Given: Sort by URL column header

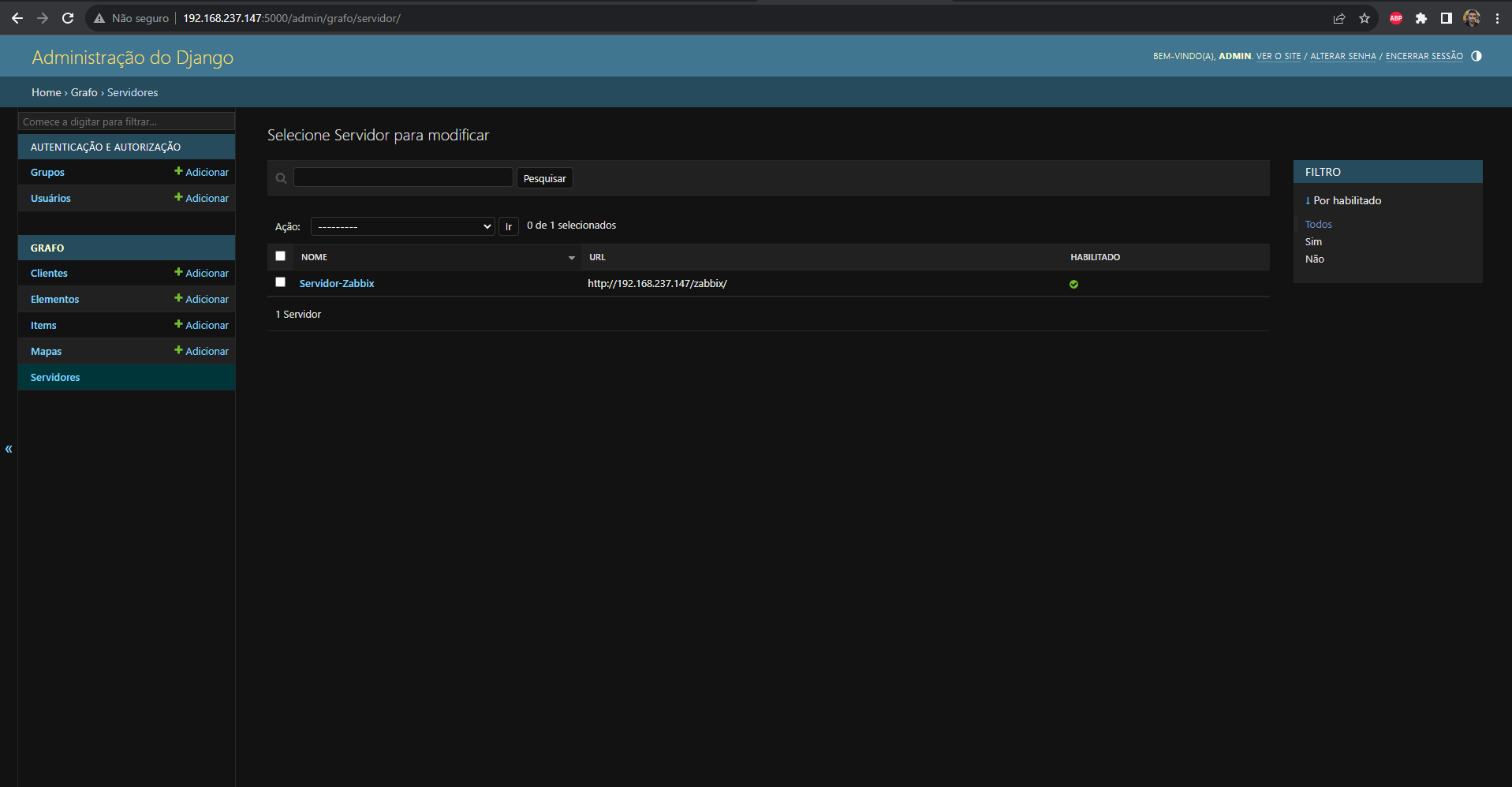Looking at the screenshot, I should [597, 257].
